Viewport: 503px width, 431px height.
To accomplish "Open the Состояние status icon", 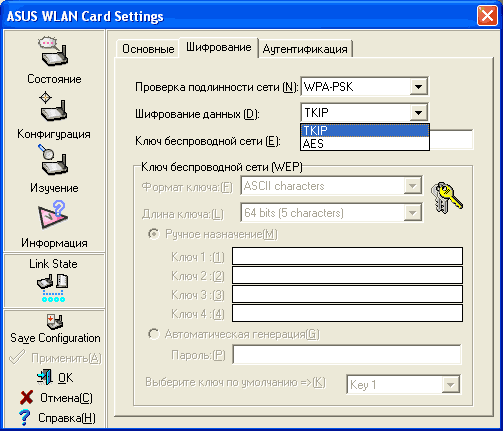I will [x=54, y=52].
